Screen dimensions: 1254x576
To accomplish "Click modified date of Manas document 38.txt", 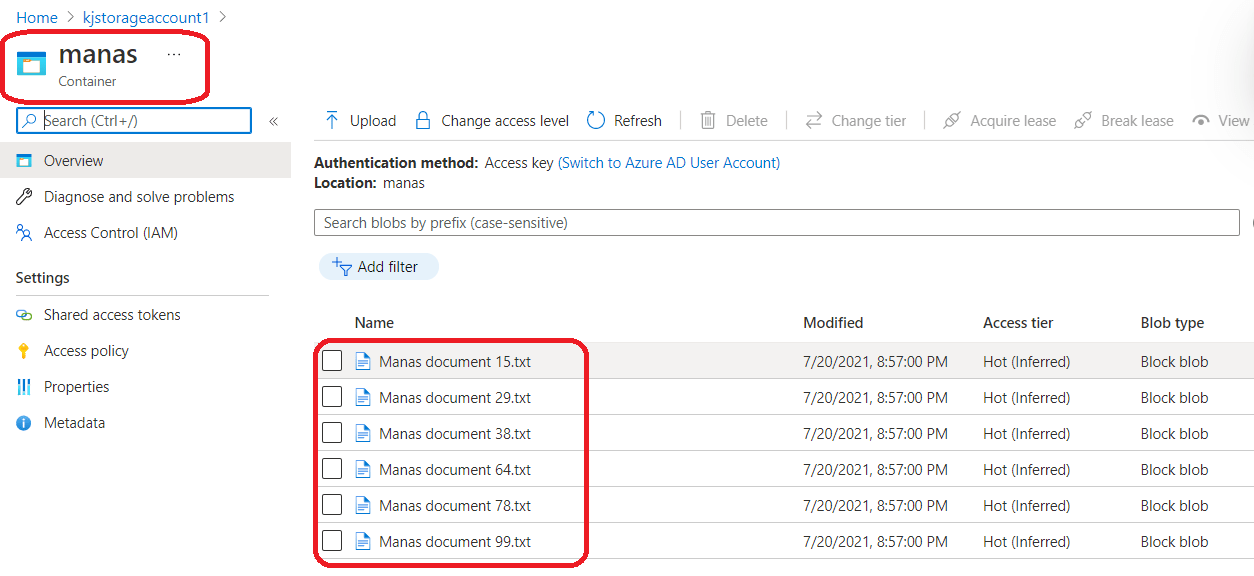I will click(875, 433).
